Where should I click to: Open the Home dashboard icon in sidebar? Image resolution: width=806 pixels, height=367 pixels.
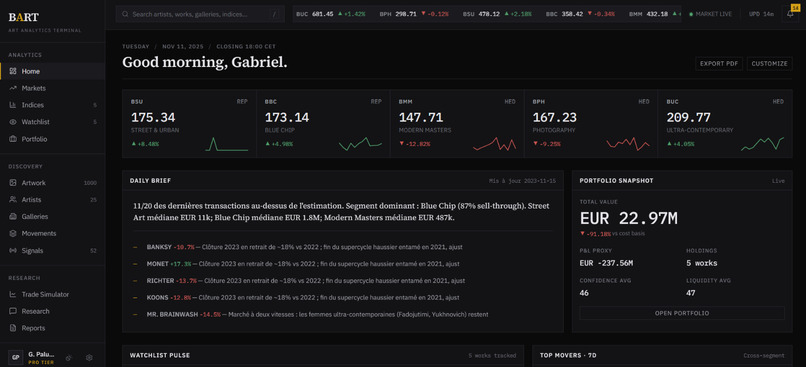tap(13, 71)
